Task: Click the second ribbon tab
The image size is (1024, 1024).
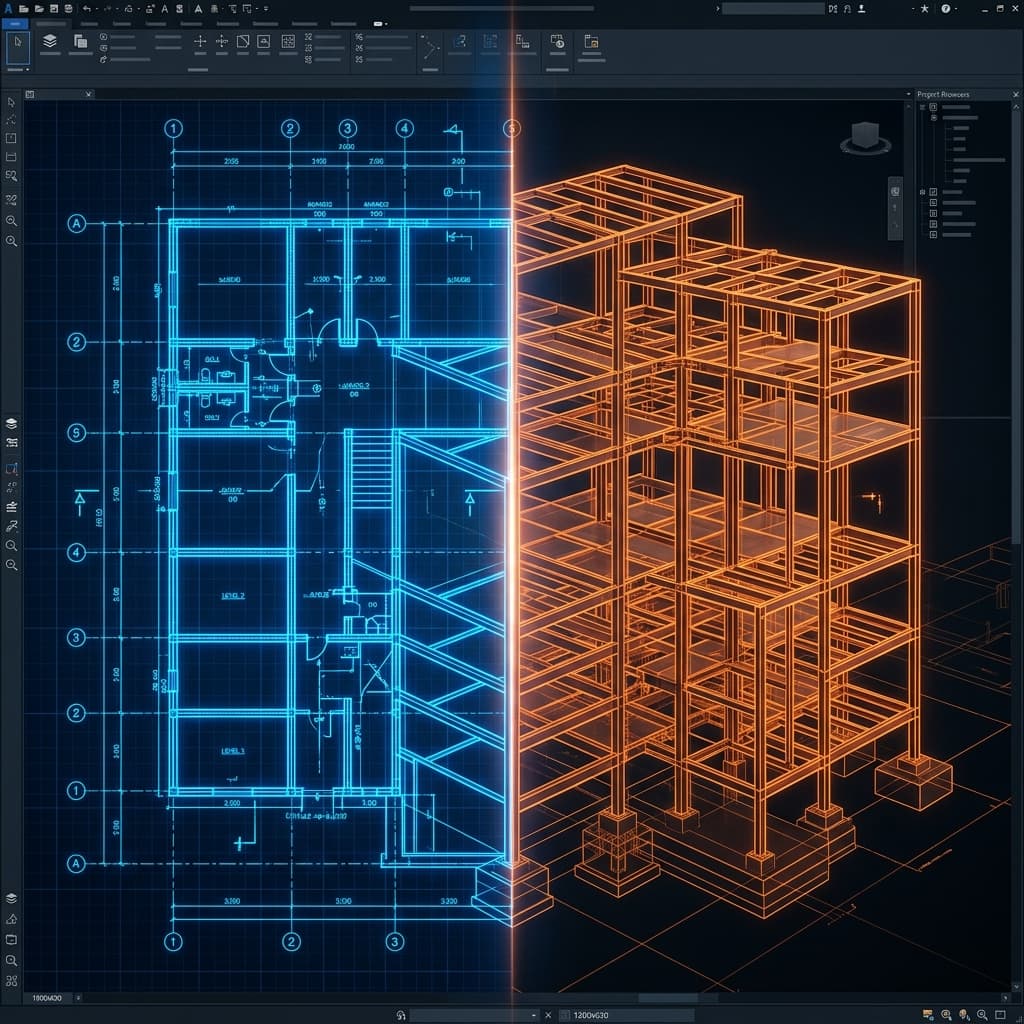Action: [53, 23]
